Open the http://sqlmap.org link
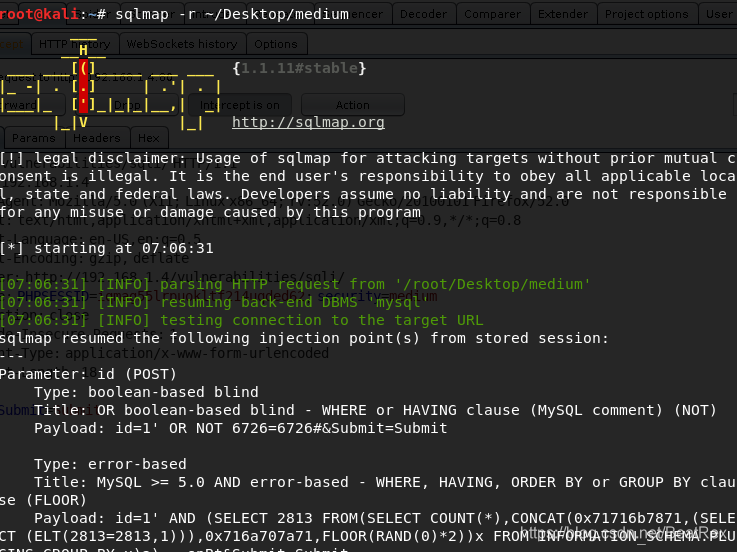Viewport: 737px width, 552px height. click(308, 122)
